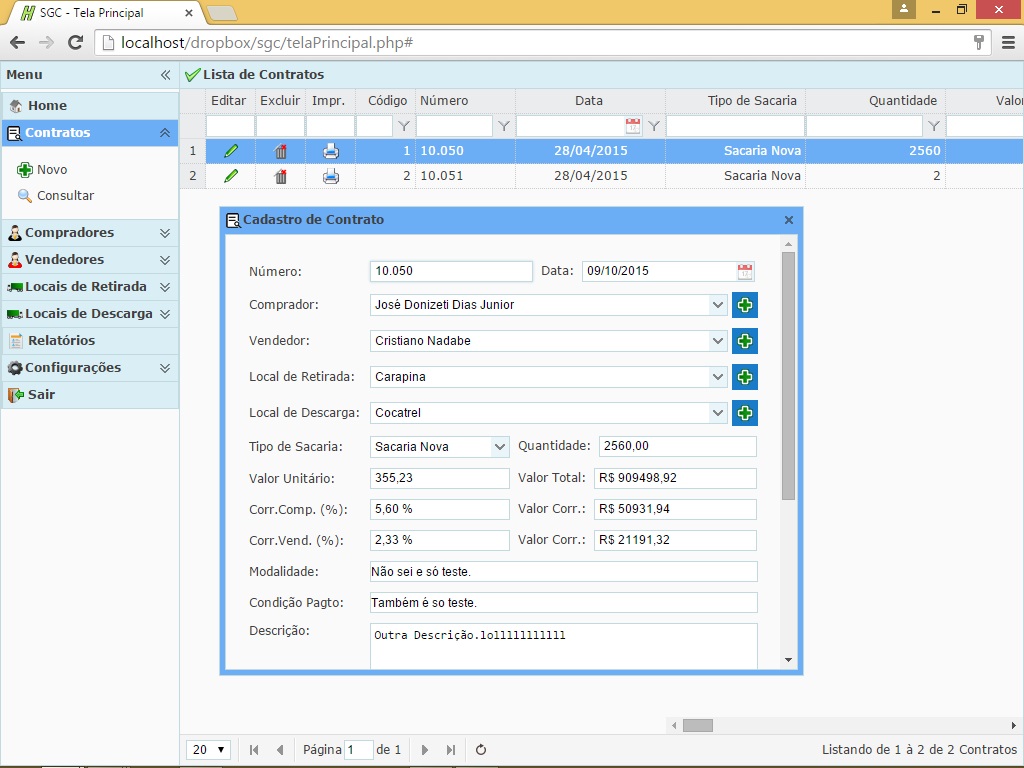
Task: Click the edit pencil icon for contract 10.051
Action: tap(231, 176)
